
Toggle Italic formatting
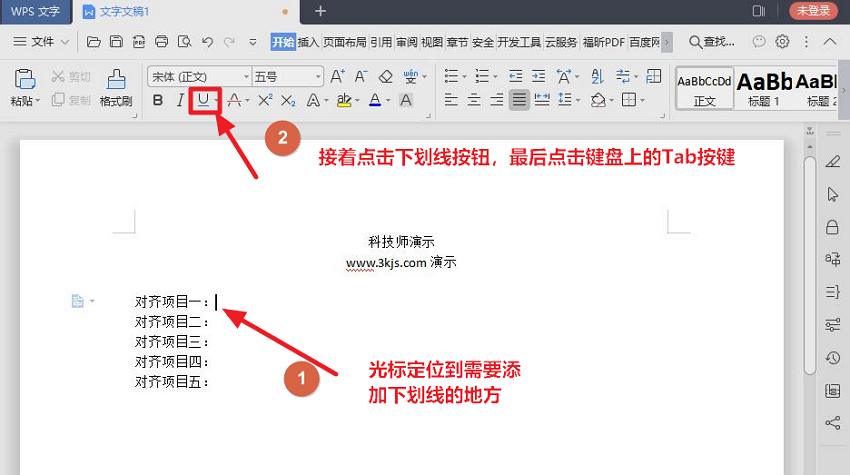point(180,100)
